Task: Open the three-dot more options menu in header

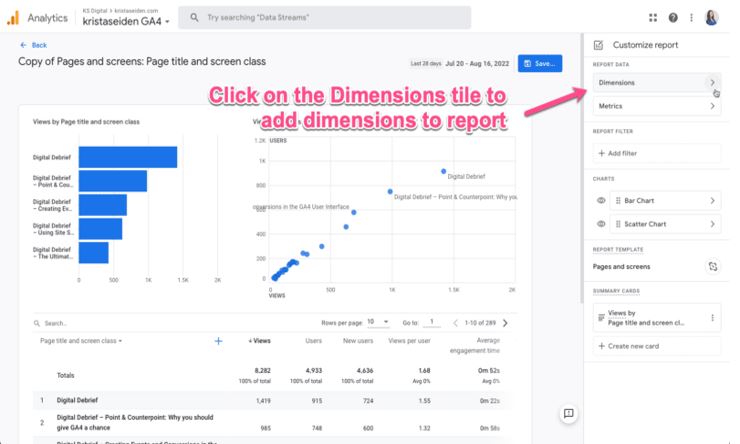Action: 691,18
